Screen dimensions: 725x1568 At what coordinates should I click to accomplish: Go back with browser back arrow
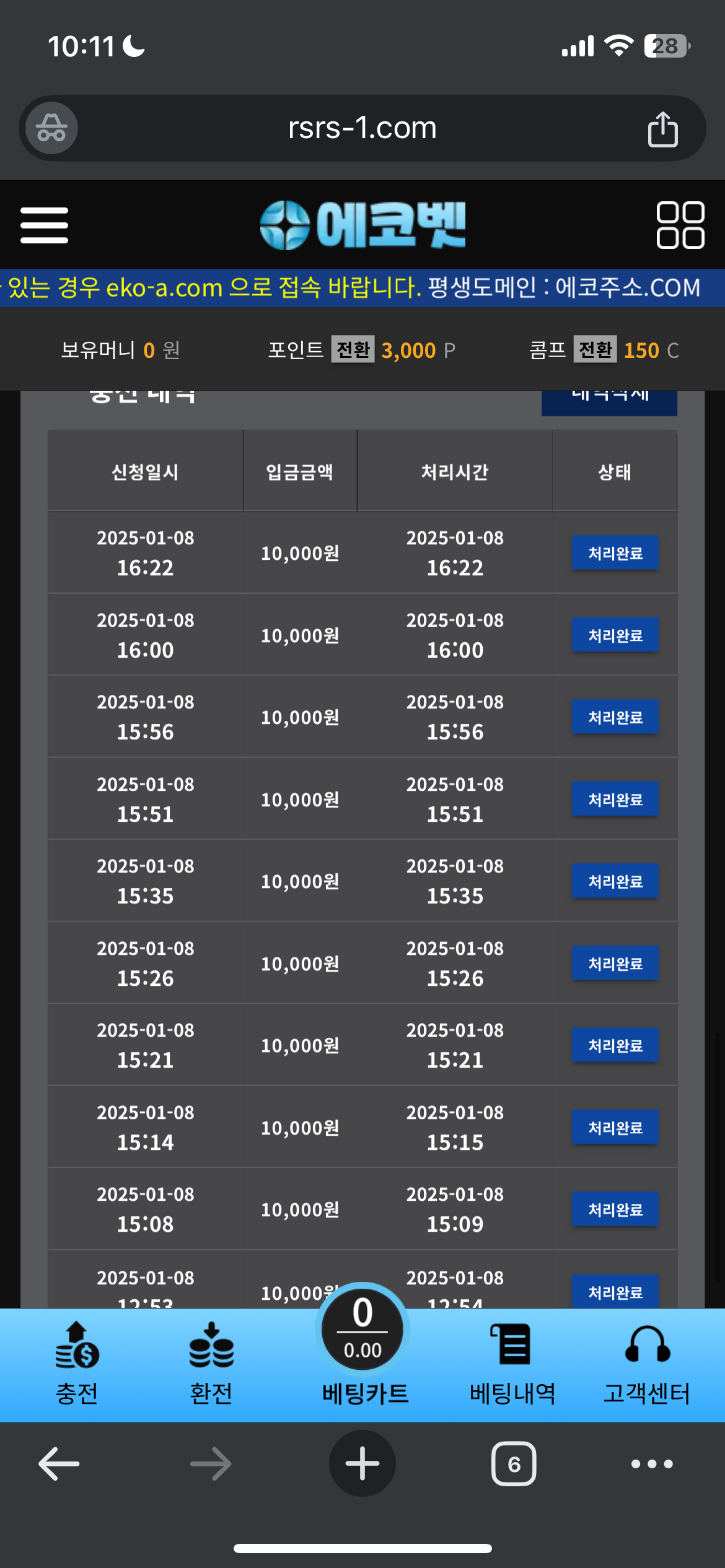[59, 1464]
